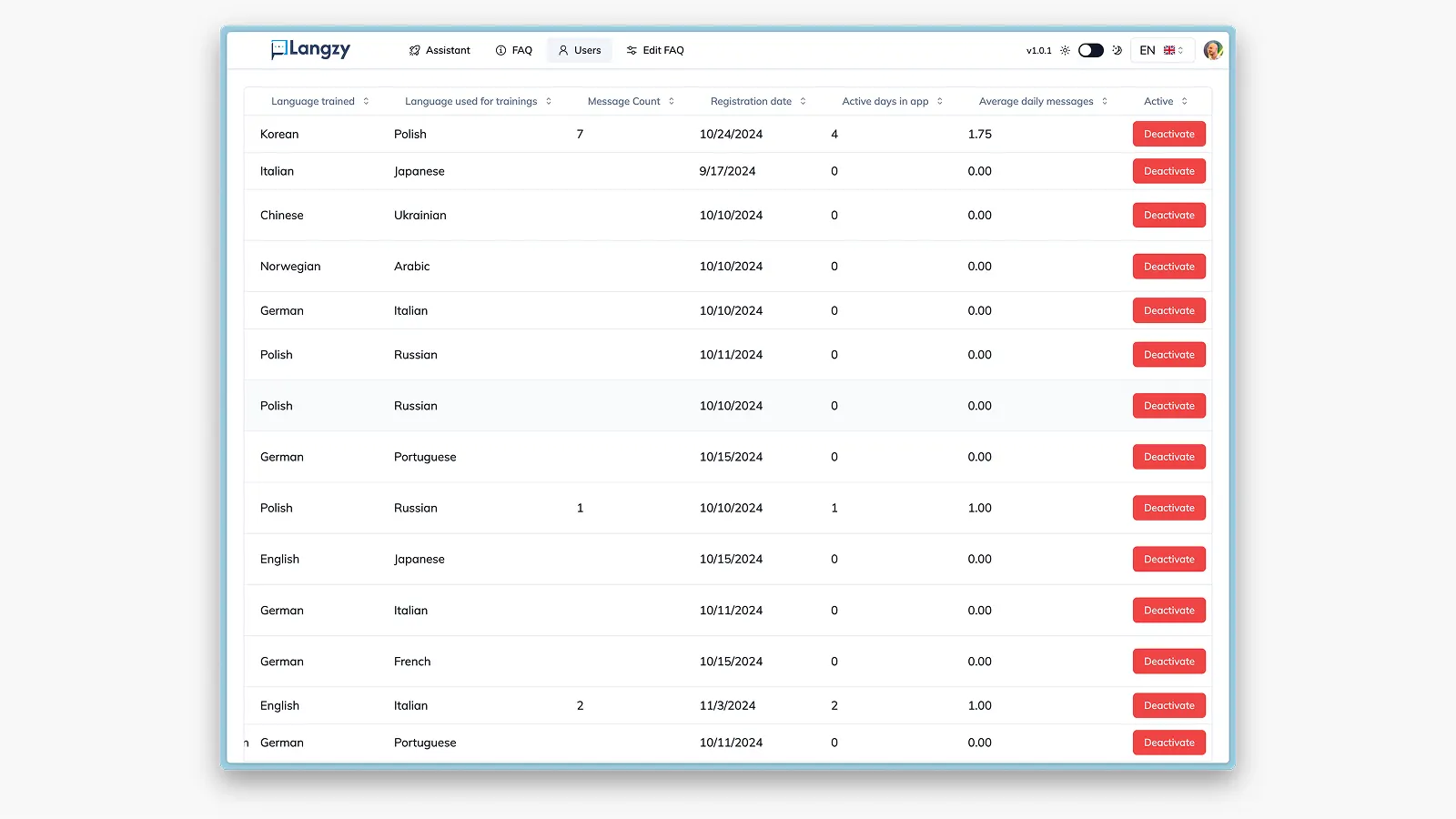Open the user profile avatar
1456x819 pixels.
tap(1212, 50)
